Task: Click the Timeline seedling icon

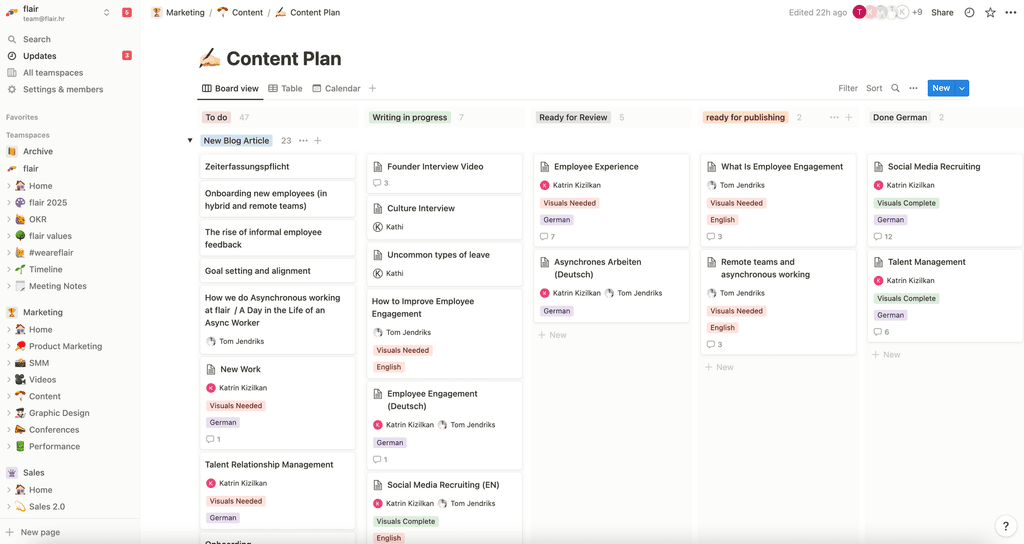Action: click(x=20, y=269)
